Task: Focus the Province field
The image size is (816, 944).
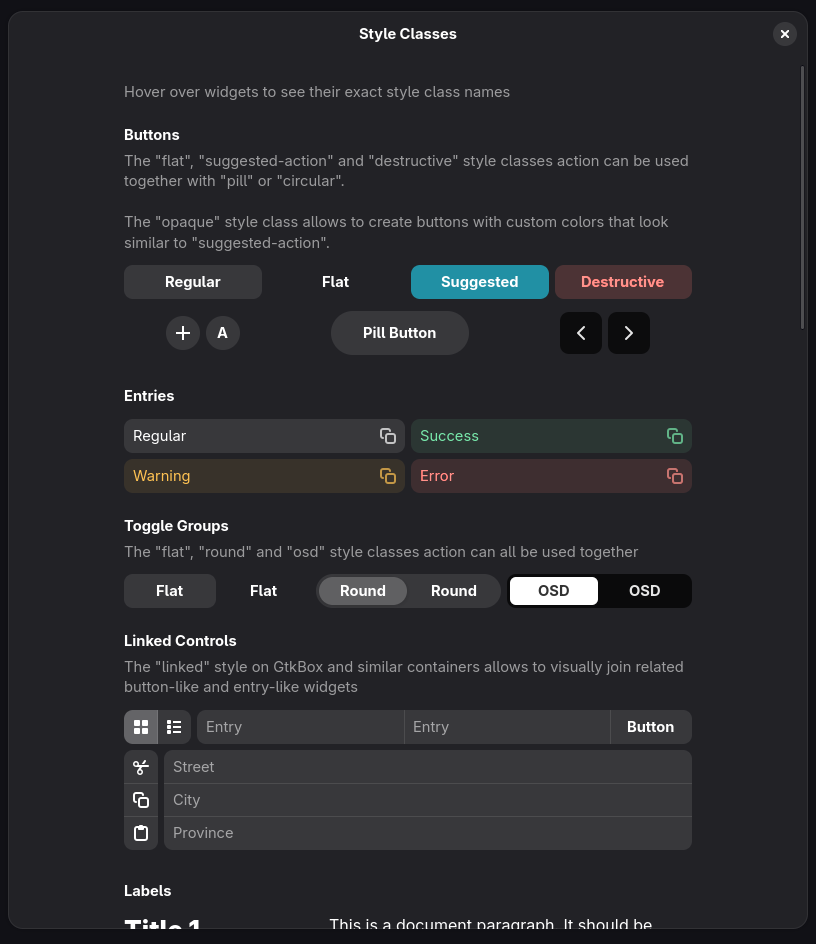Action: click(x=428, y=833)
